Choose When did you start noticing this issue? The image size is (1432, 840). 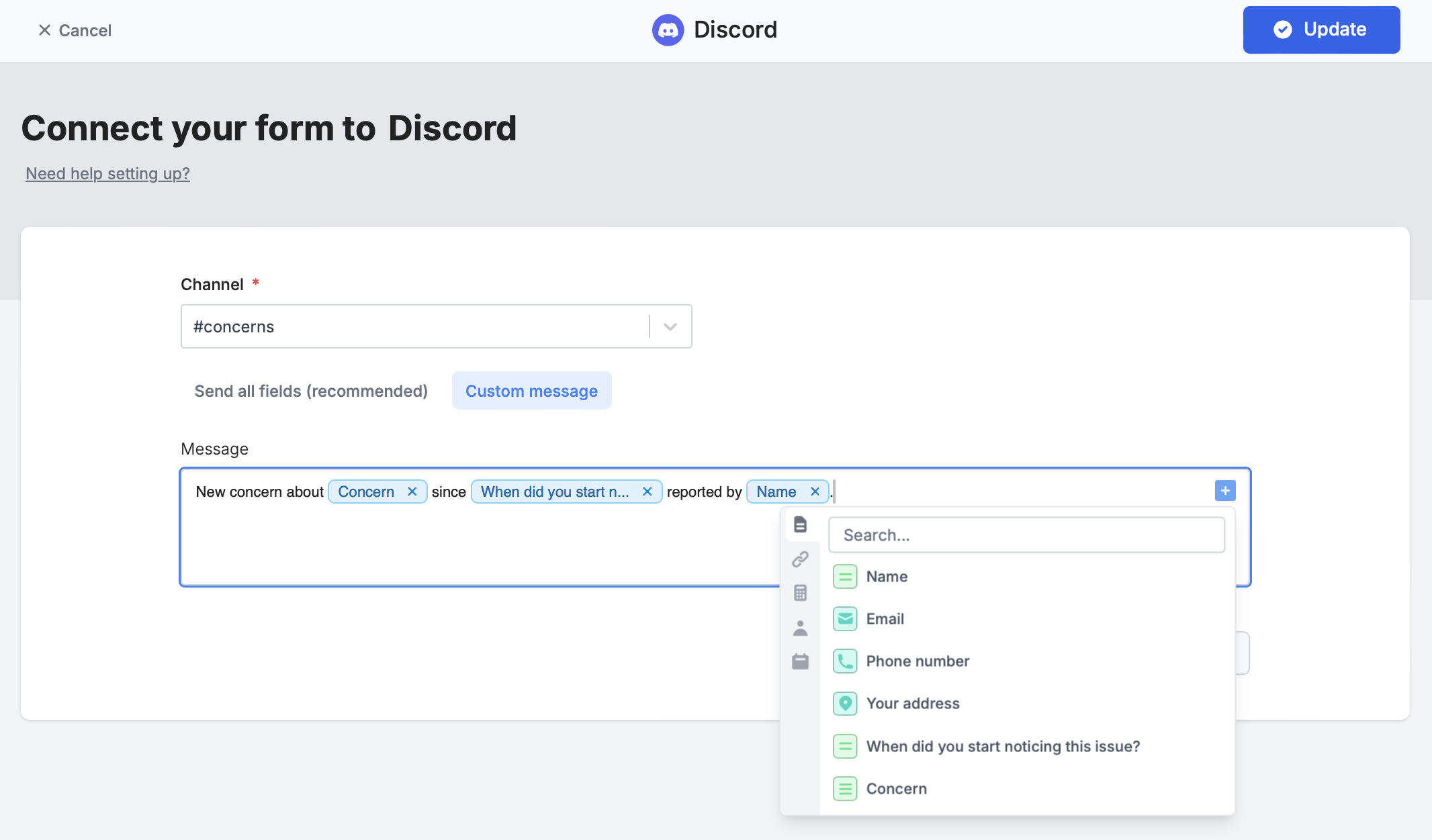tap(1002, 746)
